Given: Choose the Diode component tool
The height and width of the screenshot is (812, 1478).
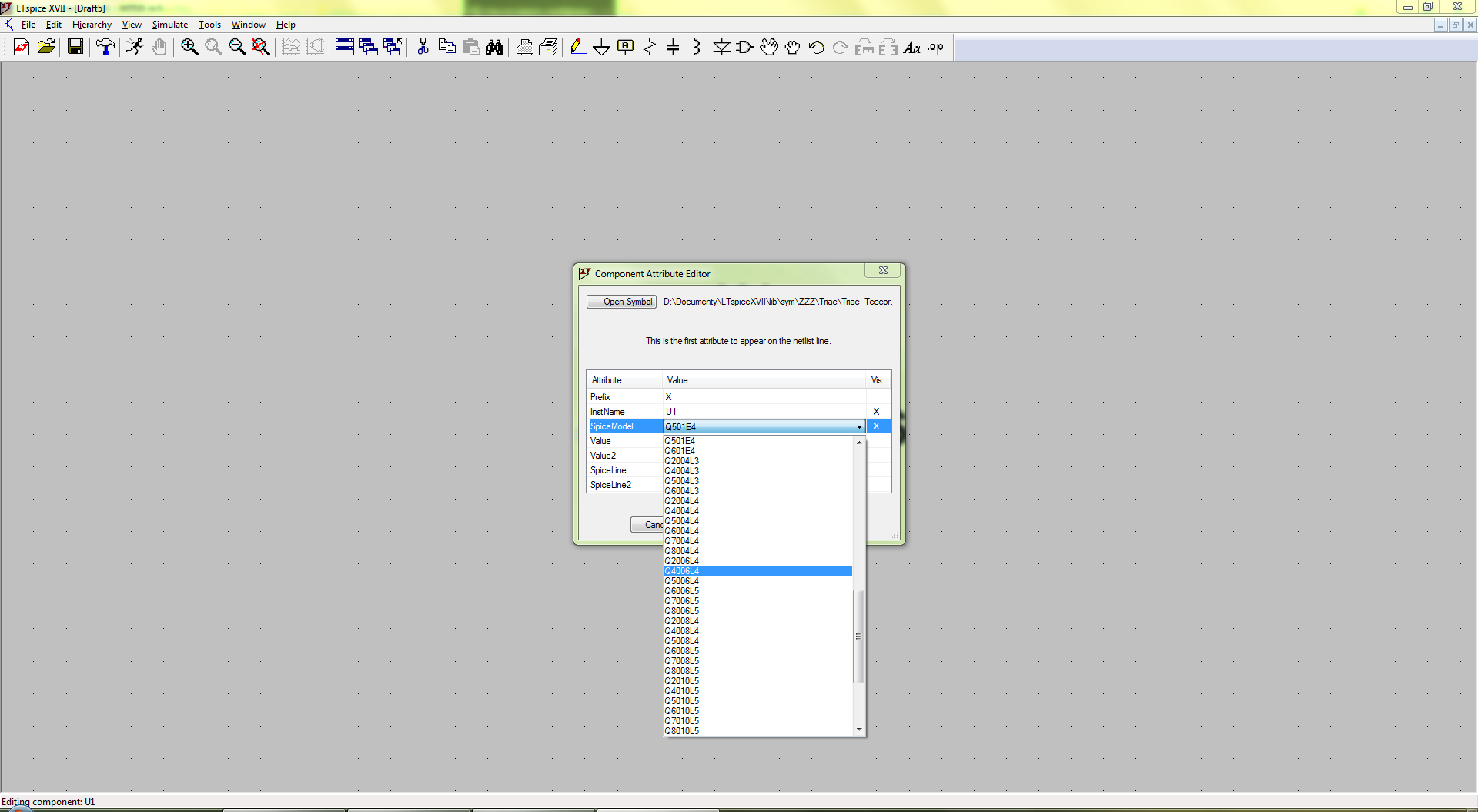Looking at the screenshot, I should pyautogui.click(x=721, y=48).
